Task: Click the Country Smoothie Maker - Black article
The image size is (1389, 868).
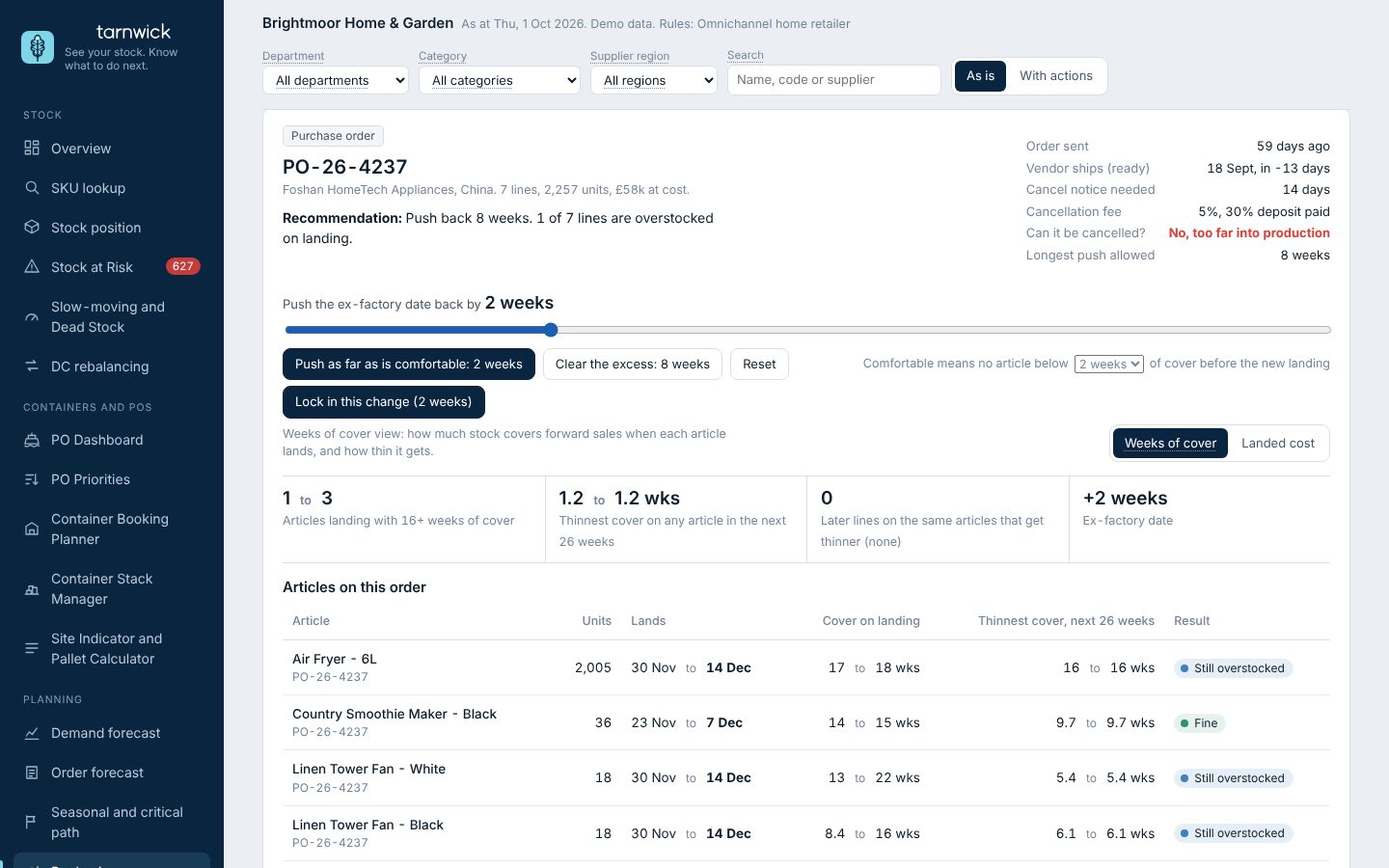Action: pyautogui.click(x=395, y=714)
